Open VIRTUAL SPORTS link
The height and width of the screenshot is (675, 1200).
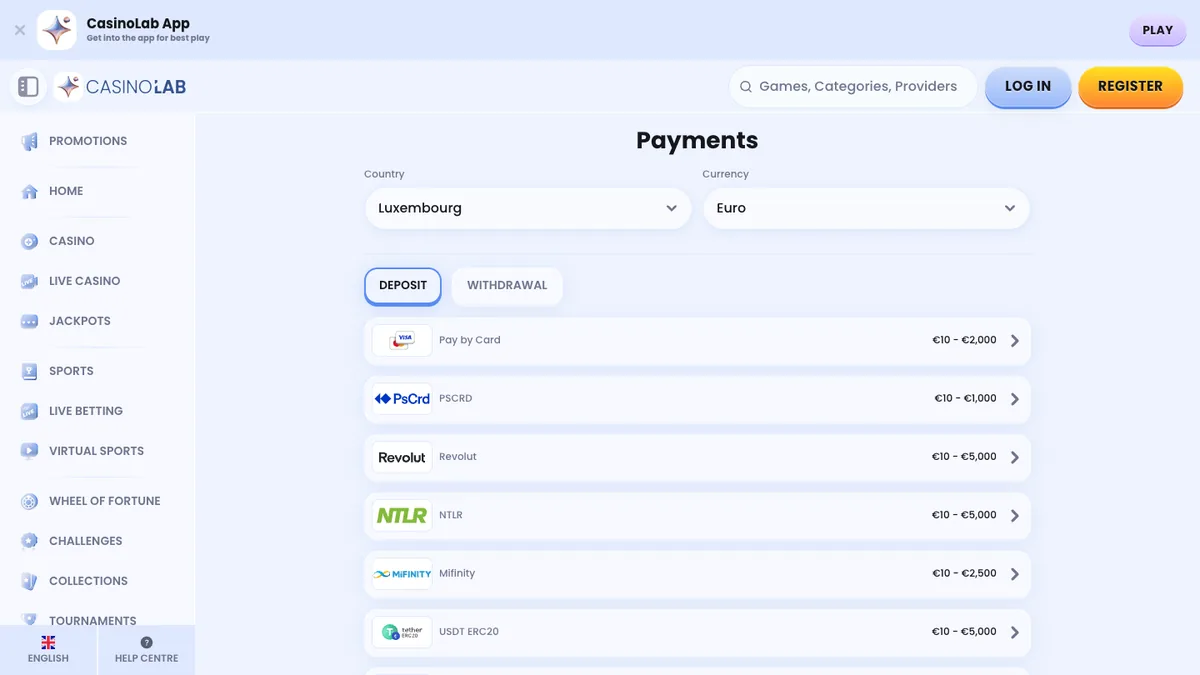(97, 451)
